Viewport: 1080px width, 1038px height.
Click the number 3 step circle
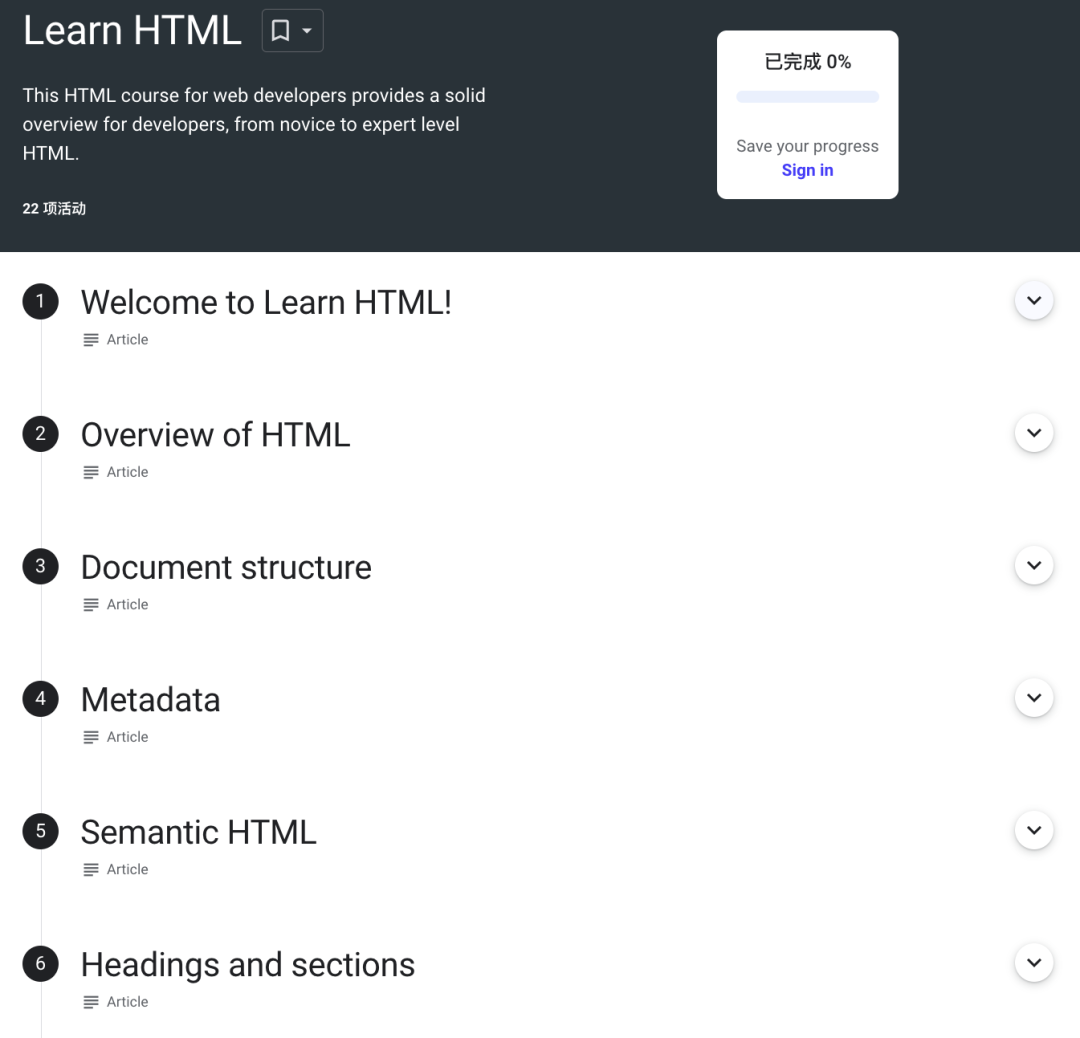click(x=41, y=566)
